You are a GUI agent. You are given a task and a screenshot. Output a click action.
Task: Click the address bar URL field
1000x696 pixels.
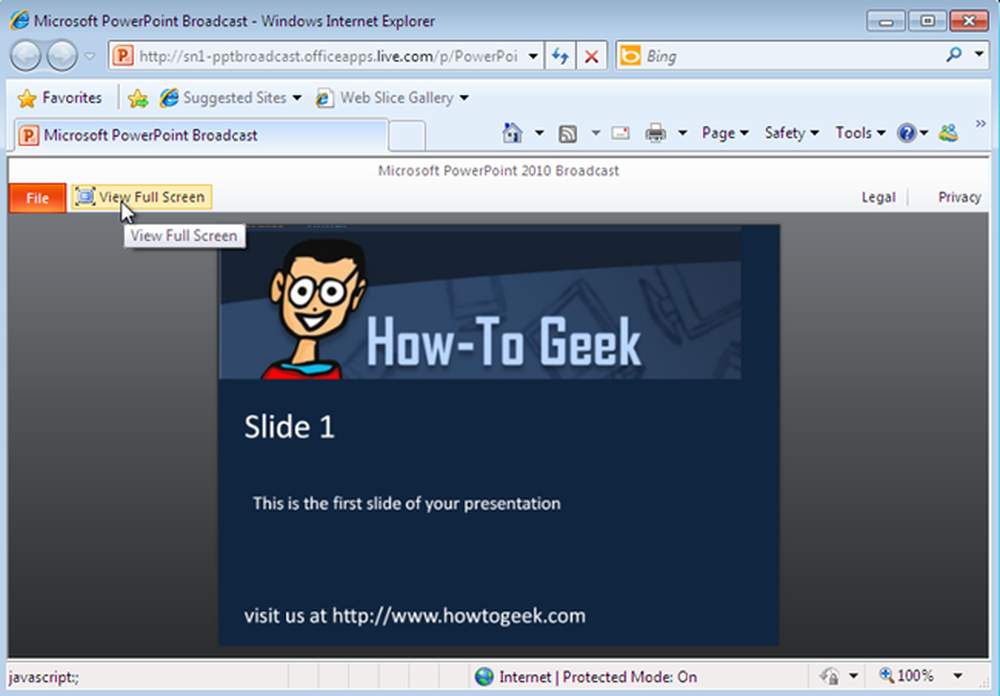pyautogui.click(x=328, y=56)
